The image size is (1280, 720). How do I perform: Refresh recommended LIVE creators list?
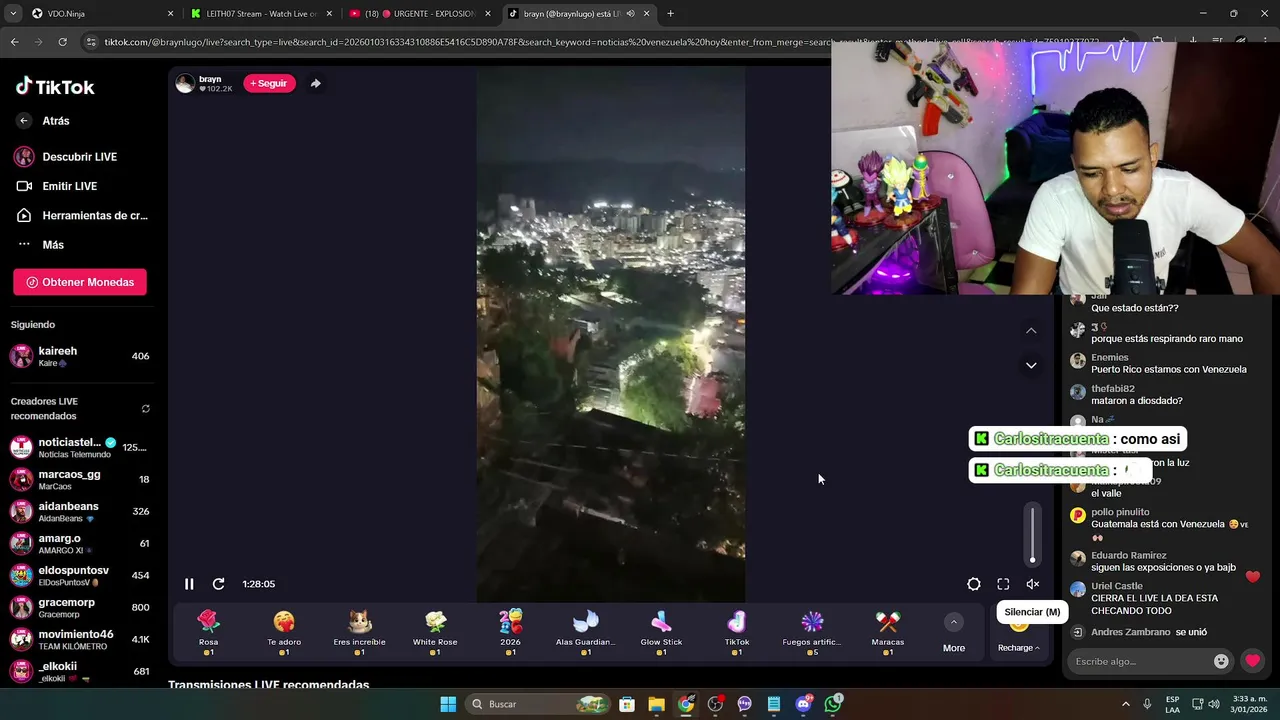[145, 409]
